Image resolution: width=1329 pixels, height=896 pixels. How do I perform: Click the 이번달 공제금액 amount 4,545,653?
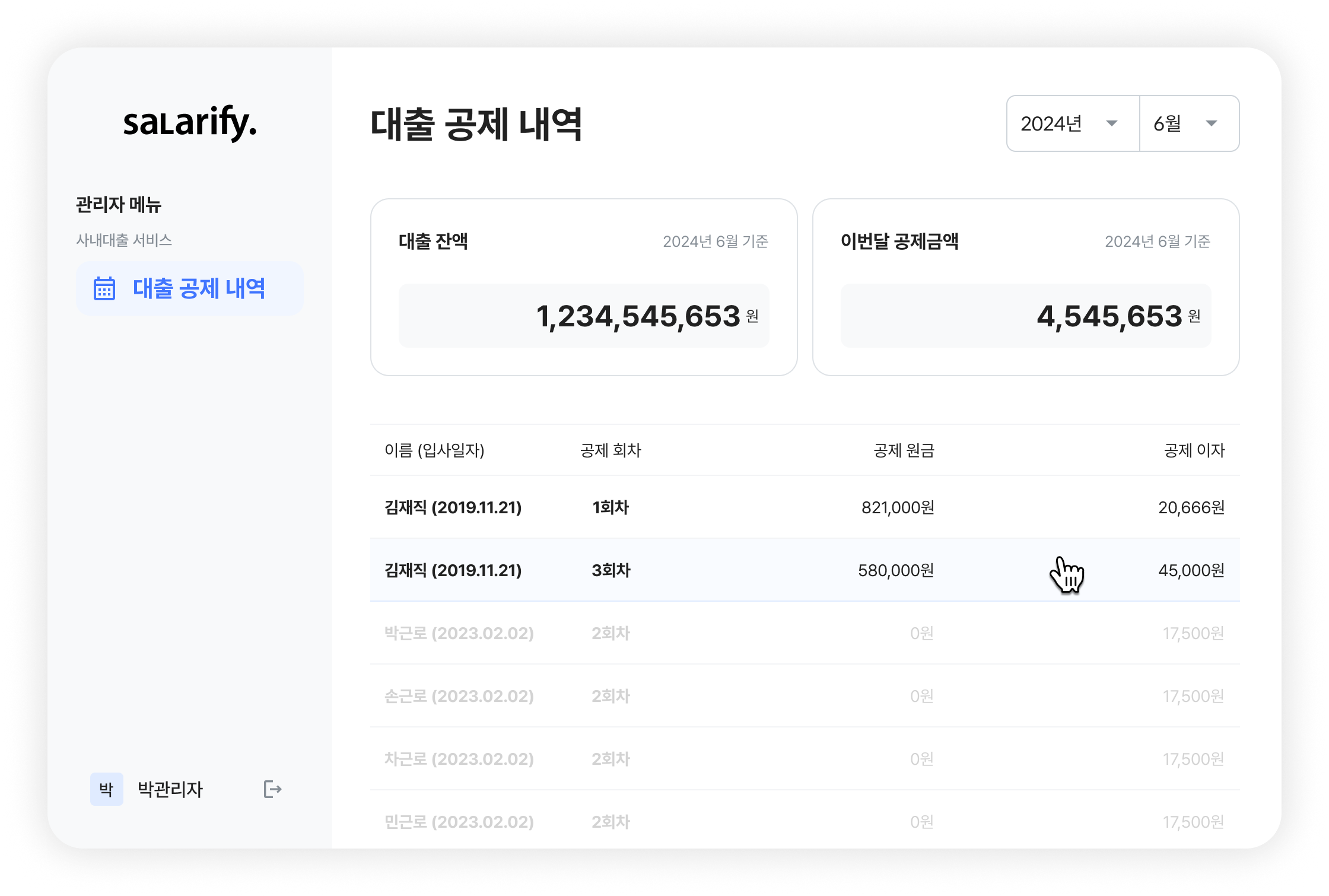[1109, 316]
